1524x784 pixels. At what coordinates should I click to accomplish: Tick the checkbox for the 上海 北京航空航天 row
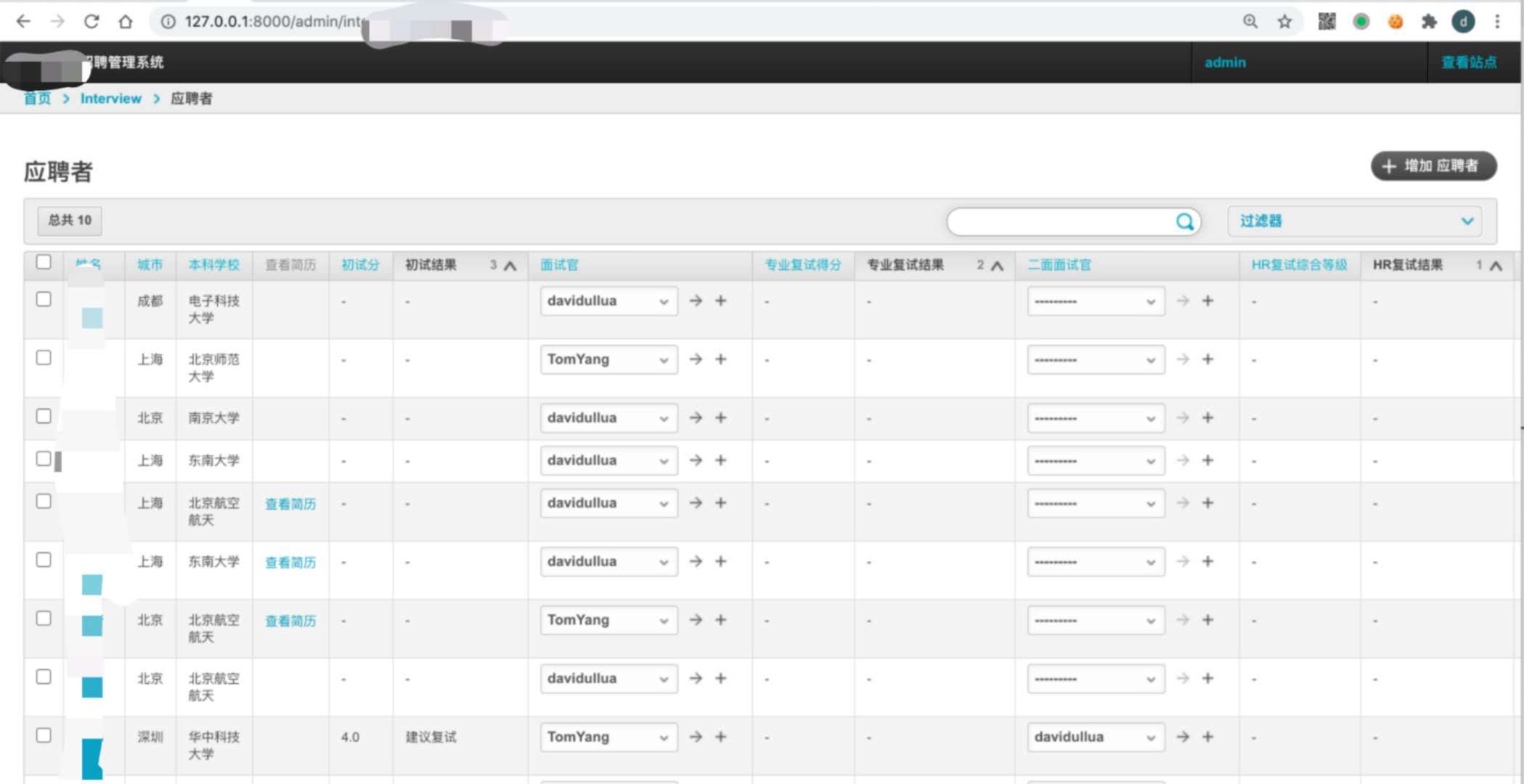click(x=44, y=502)
